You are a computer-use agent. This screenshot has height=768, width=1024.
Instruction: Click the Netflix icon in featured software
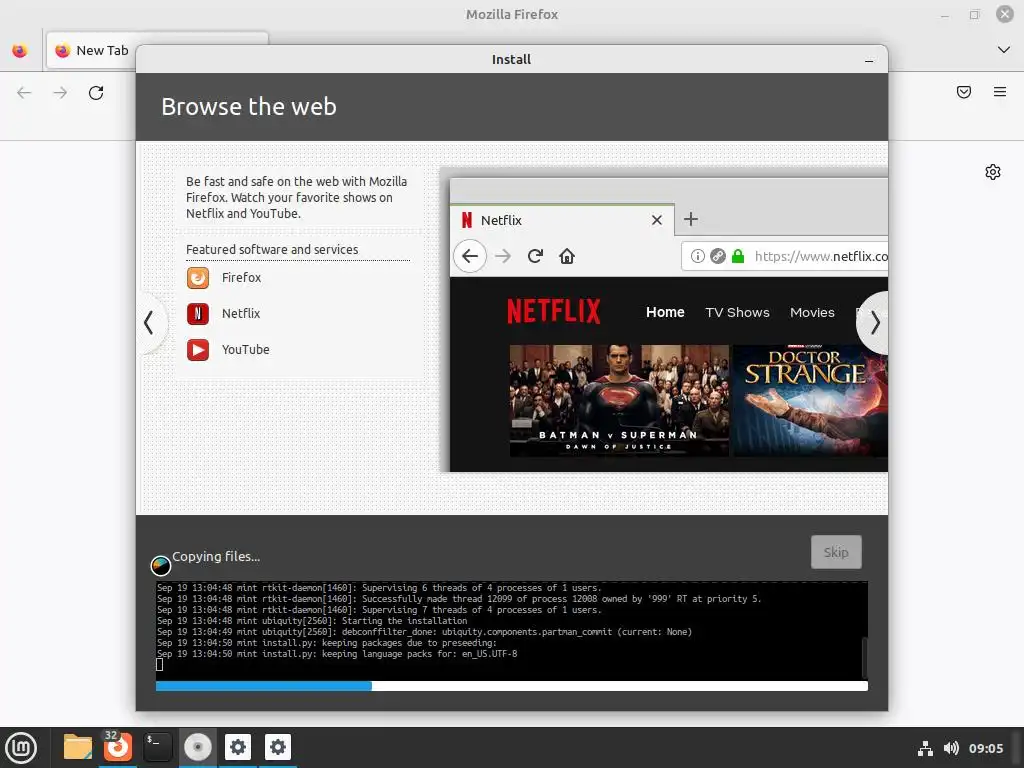pos(198,313)
